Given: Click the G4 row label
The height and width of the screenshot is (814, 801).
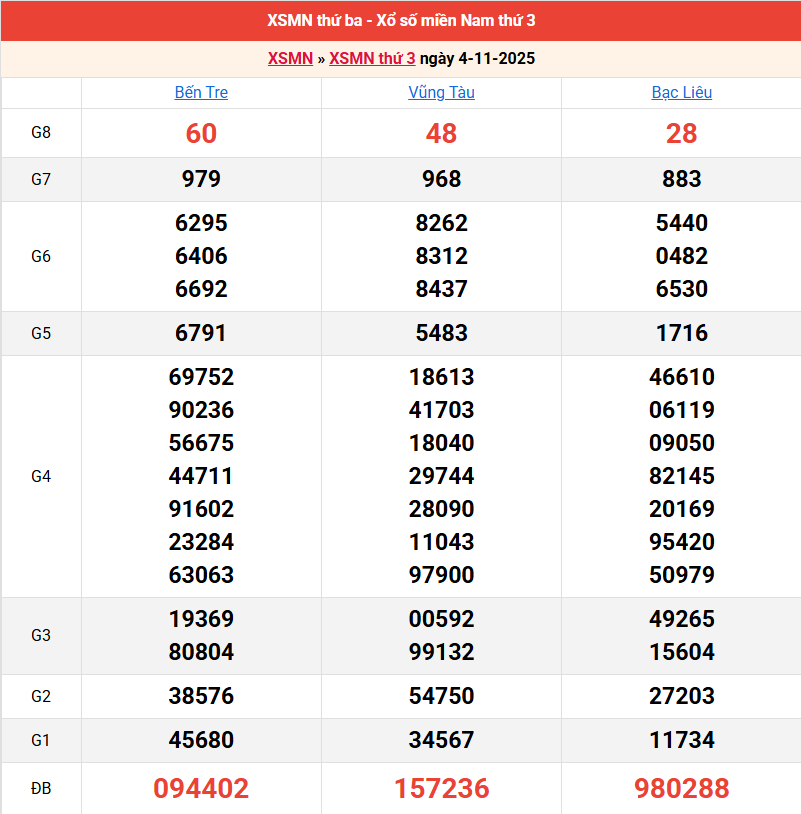Looking at the screenshot, I should [x=41, y=476].
